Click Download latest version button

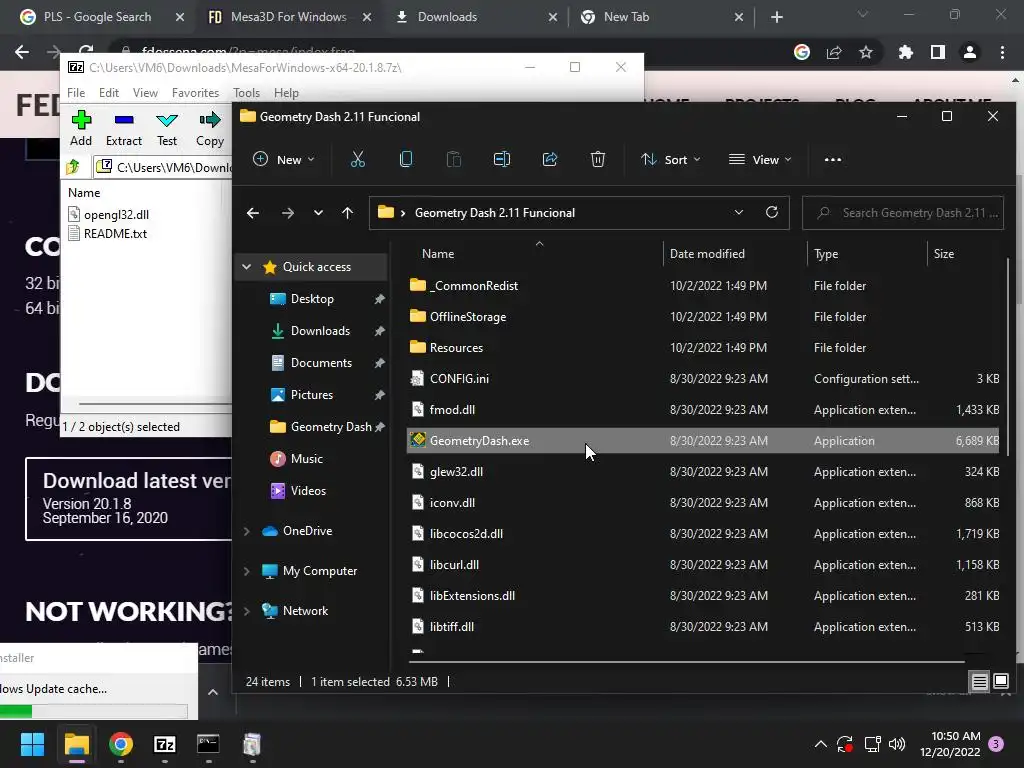129,499
